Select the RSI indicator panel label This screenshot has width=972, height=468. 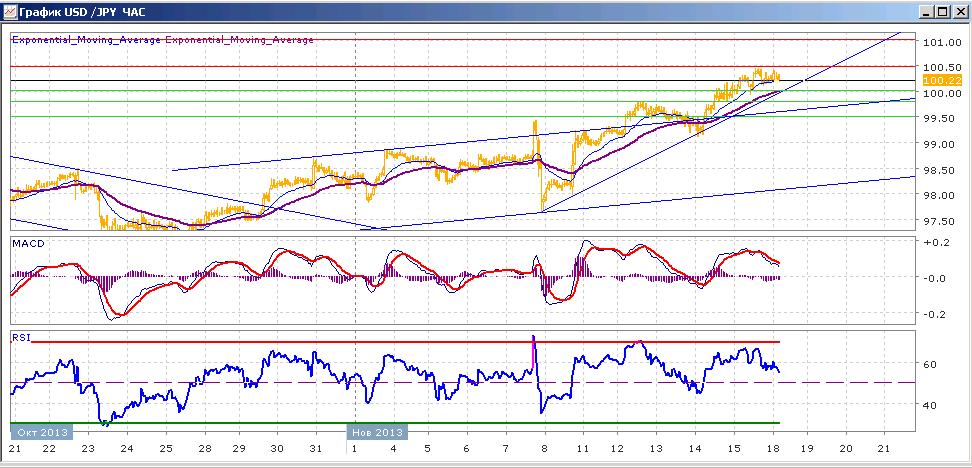tap(21, 338)
